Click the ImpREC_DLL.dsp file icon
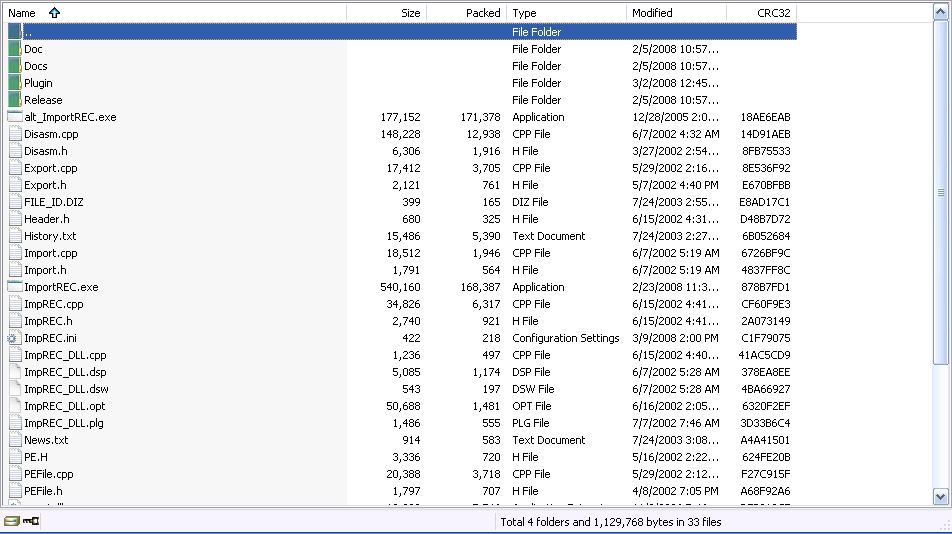This screenshot has width=952, height=534. click(15, 372)
